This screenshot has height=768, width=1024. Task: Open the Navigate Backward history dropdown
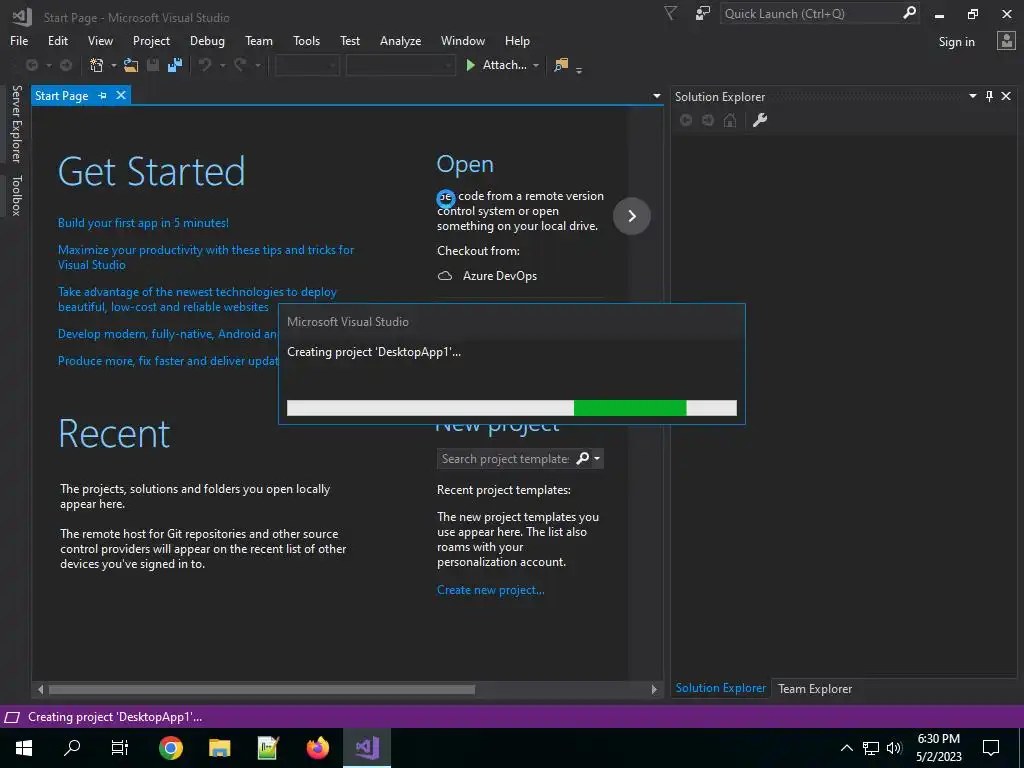[x=48, y=65]
